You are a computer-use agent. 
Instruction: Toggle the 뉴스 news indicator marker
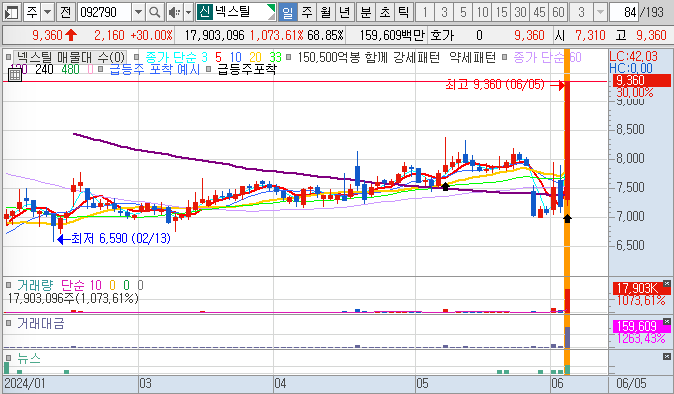click(8, 357)
